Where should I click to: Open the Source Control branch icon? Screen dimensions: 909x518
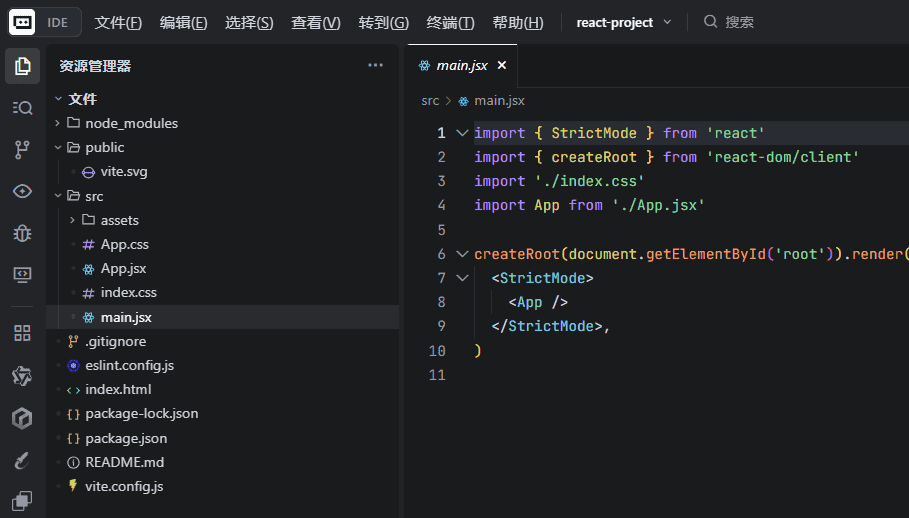coord(23,149)
